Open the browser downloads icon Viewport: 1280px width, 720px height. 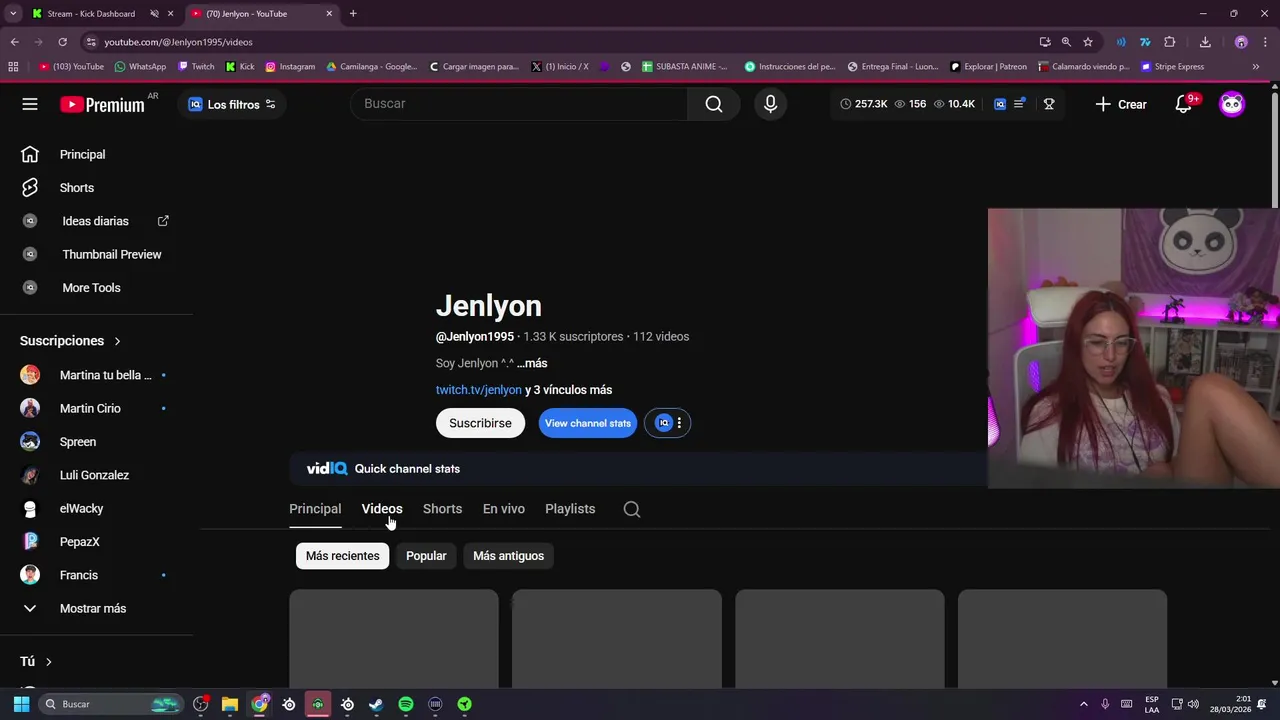[1205, 42]
